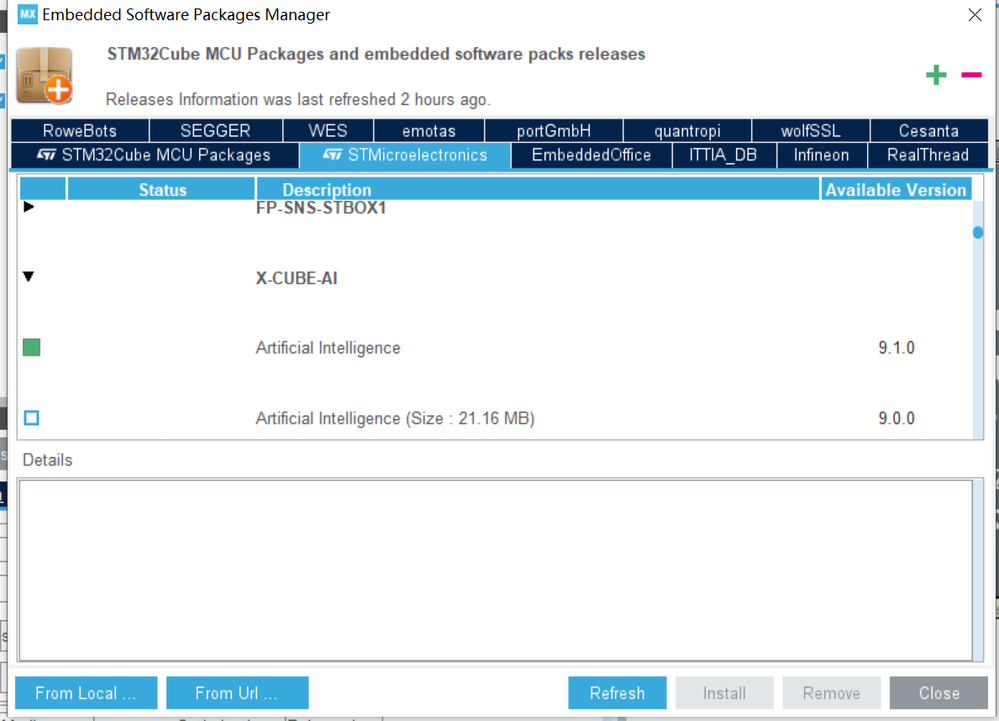Close the Embedded Software Packages Manager window

coord(975,15)
